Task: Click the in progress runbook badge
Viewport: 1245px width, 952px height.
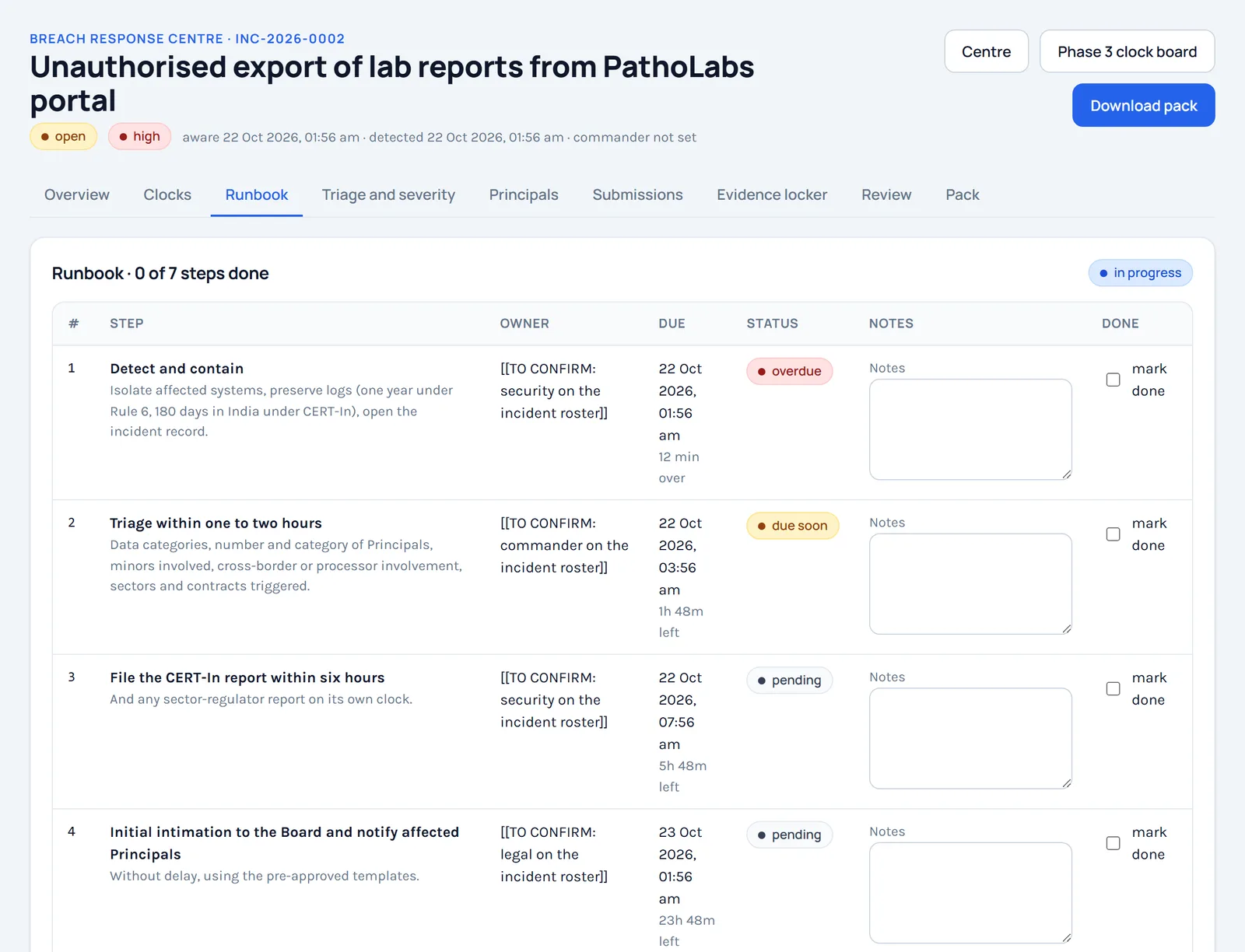Action: point(1140,273)
